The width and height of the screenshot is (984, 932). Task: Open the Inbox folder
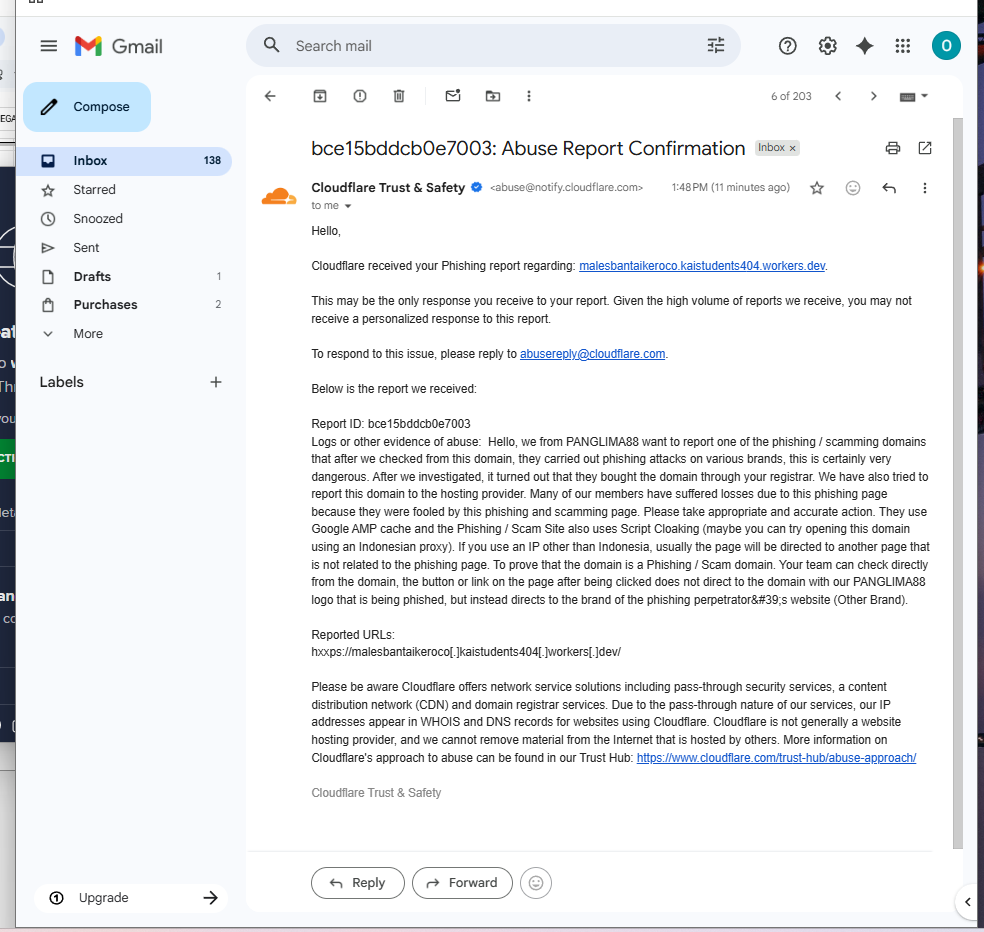(124, 161)
